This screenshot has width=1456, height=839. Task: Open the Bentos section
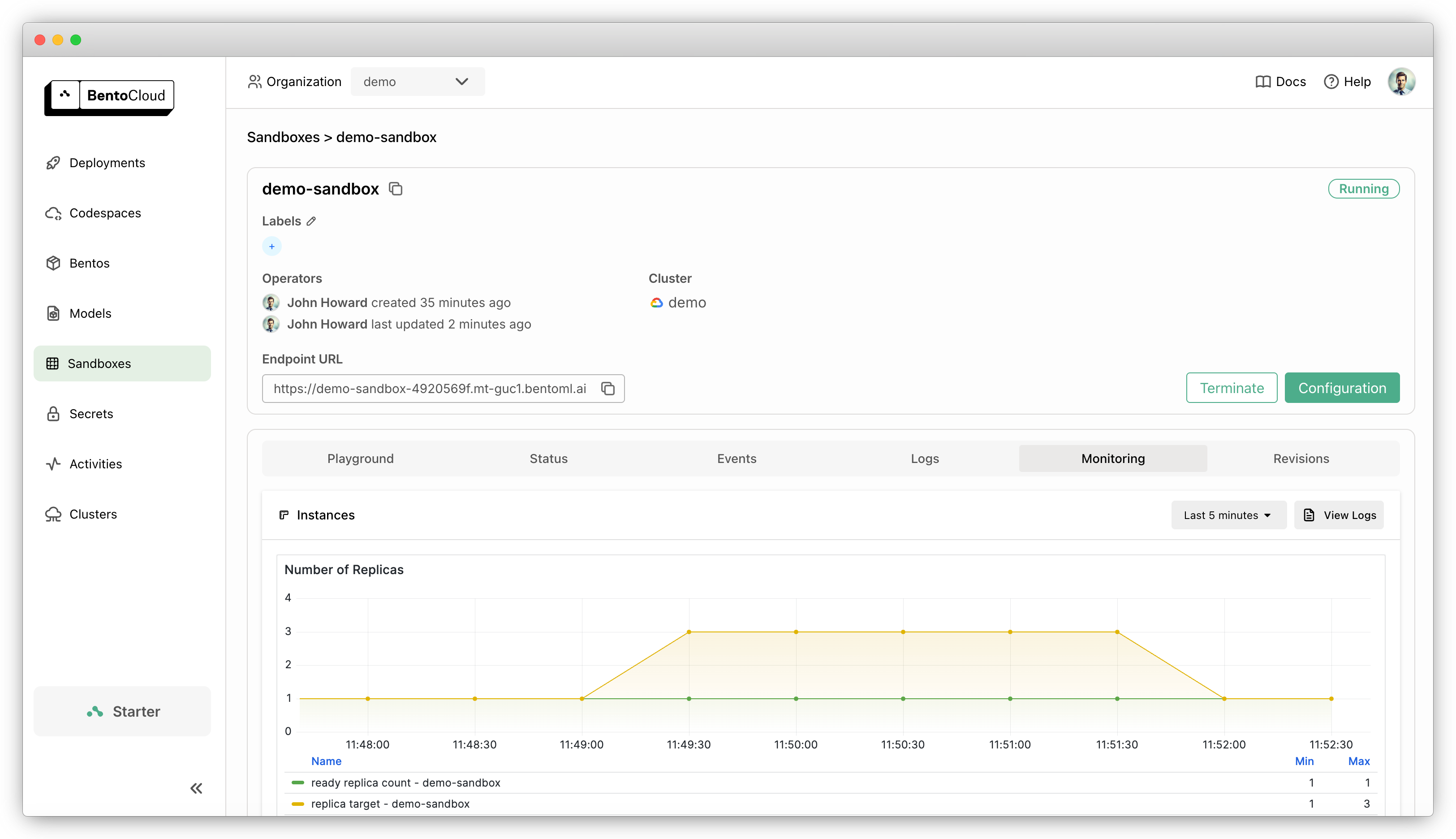122,264
